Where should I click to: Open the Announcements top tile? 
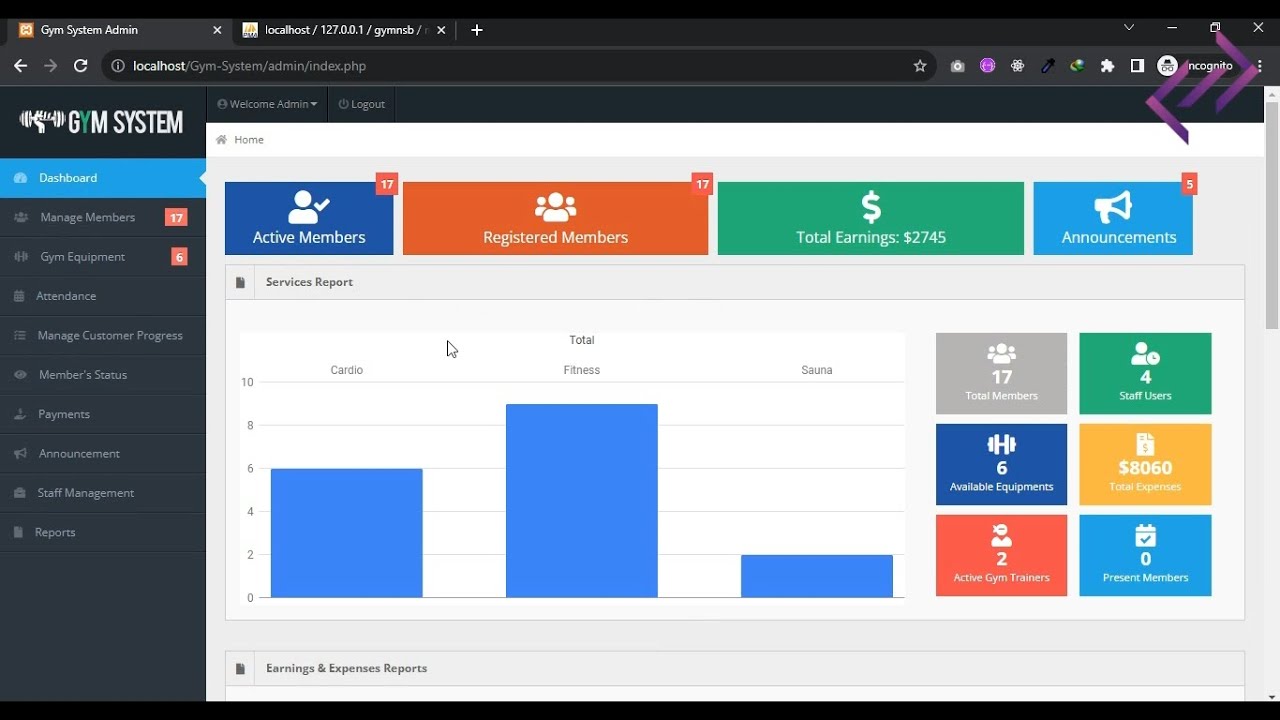1113,218
